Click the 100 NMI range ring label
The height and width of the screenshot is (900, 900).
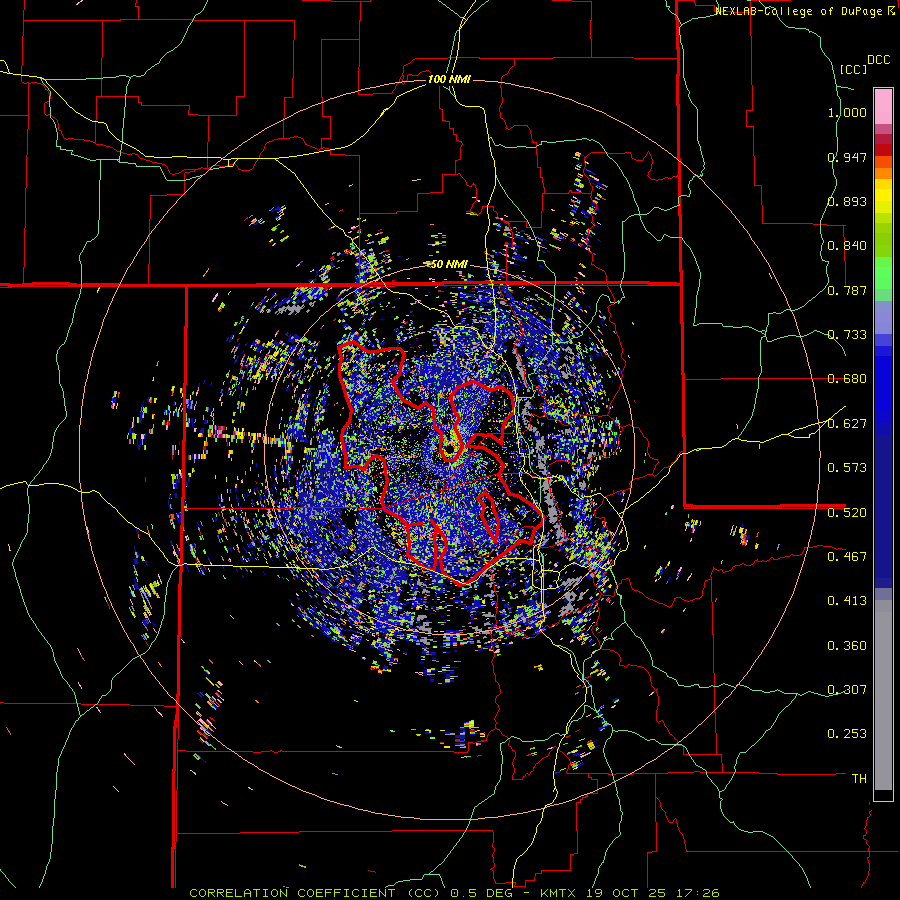(x=449, y=79)
